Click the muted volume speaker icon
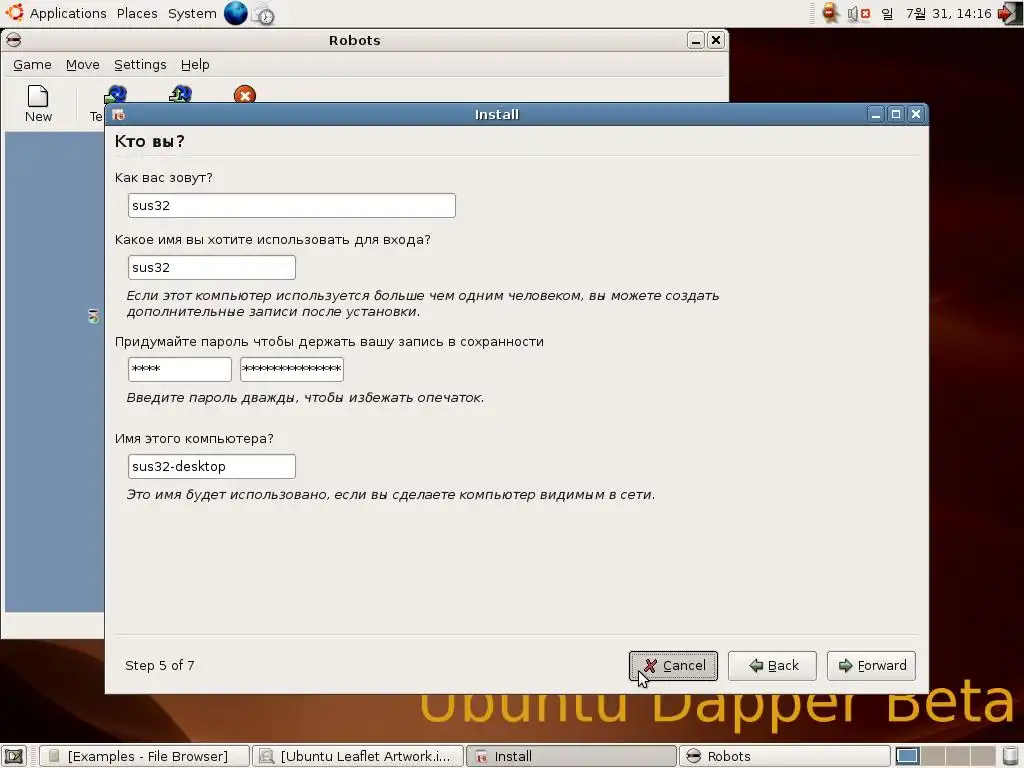The image size is (1024, 768). pos(858,13)
